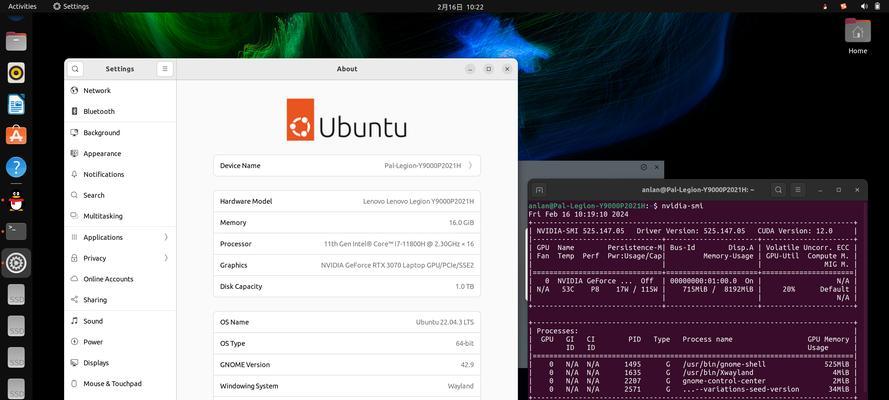
Task: Open the clock showing 10:22 in top bar
Action: 460,7
